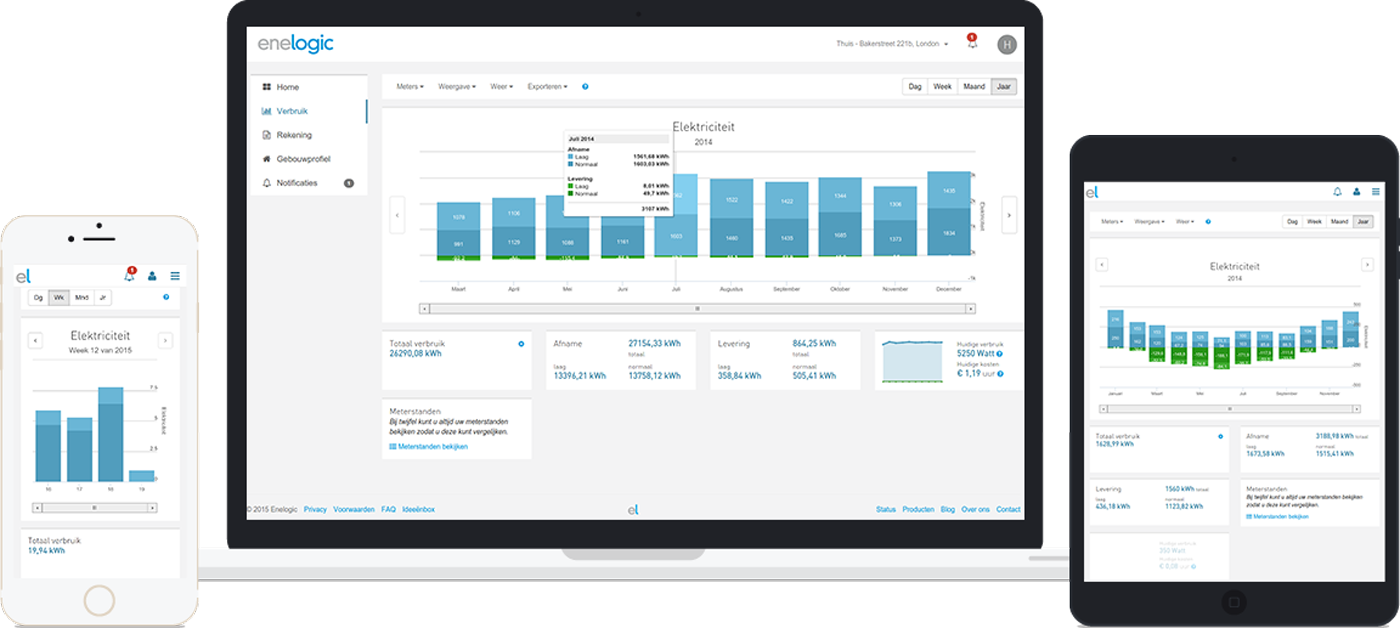This screenshot has height=628, width=1400.
Task: Tap the user profile icon on the phone
Action: pos(152,276)
